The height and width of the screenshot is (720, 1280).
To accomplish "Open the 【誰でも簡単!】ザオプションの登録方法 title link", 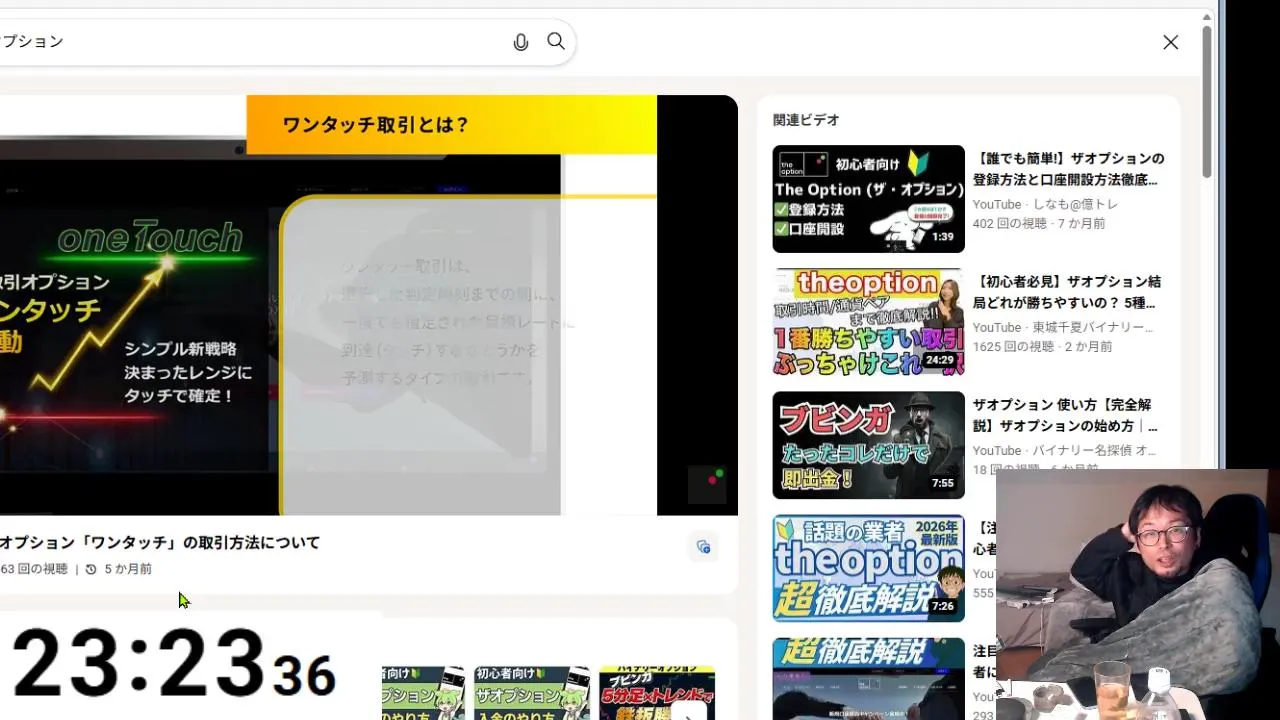I will (x=1068, y=169).
